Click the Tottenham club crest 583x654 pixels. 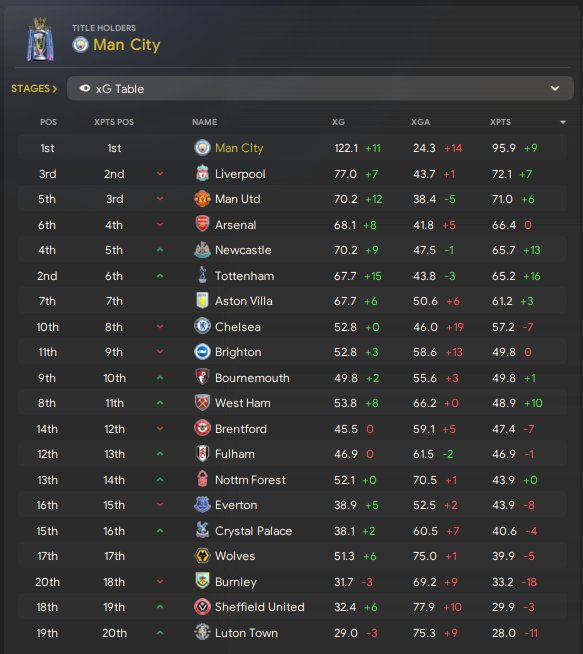[202, 275]
